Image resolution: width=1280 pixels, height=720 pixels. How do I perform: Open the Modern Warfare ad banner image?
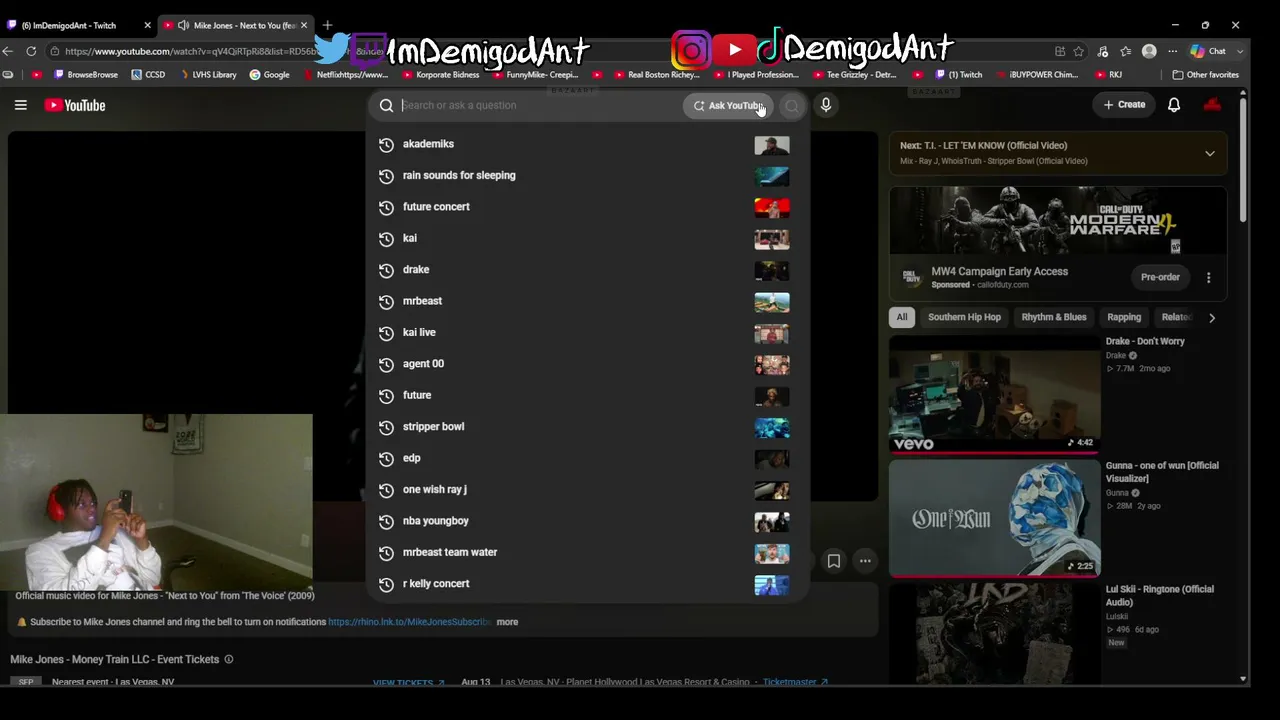tap(1058, 221)
